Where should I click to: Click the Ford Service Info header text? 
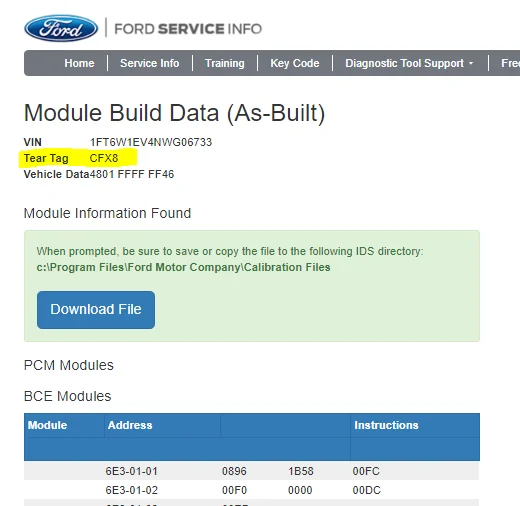[188, 29]
